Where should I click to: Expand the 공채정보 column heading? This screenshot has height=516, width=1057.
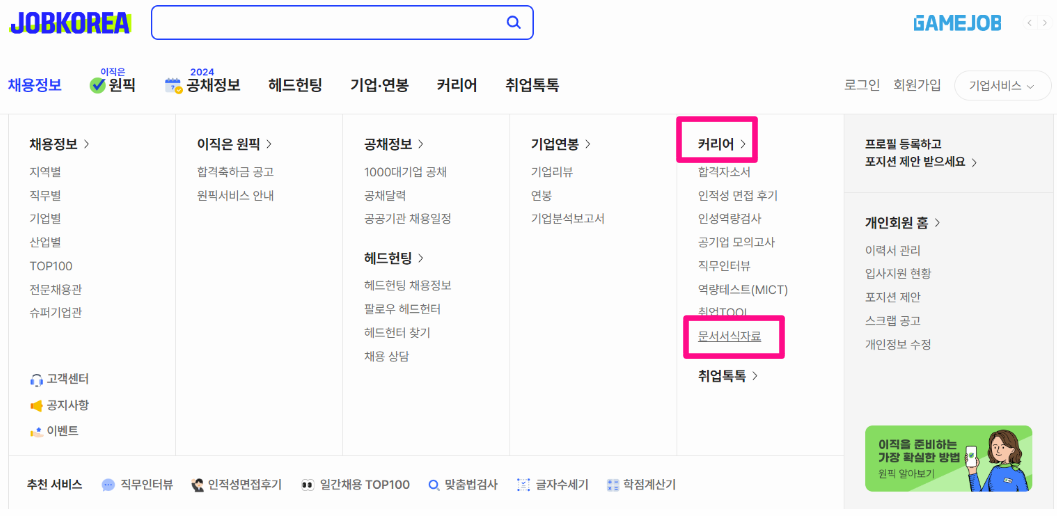point(394,144)
